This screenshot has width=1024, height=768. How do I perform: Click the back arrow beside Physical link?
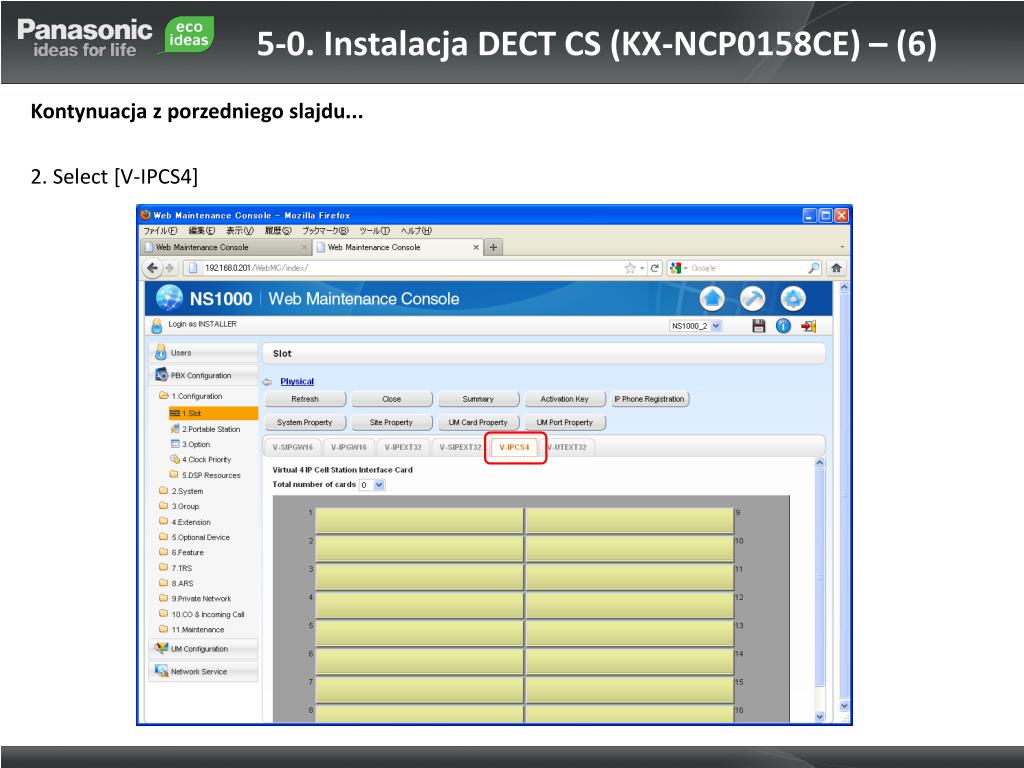[x=267, y=382]
